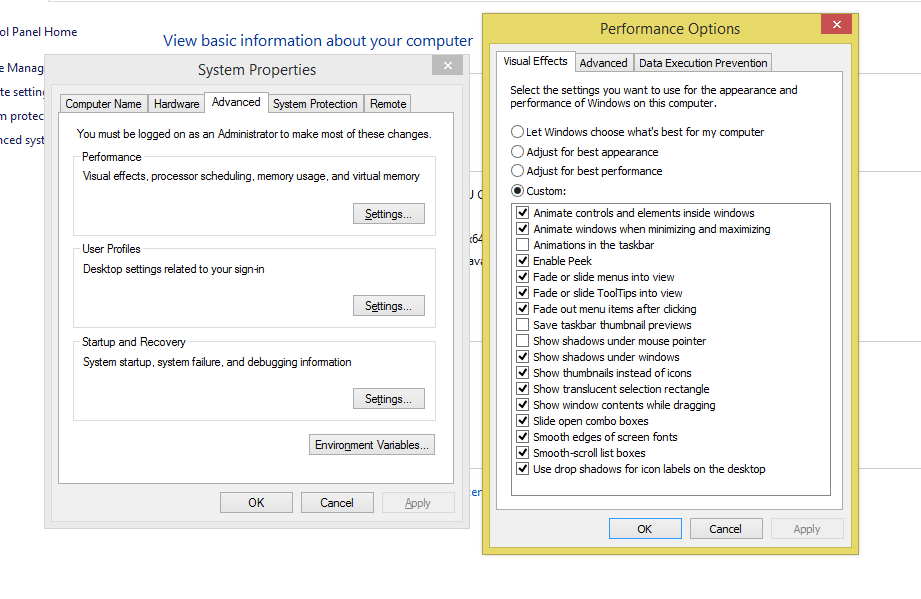Click OK in System Properties
921x599 pixels.
(256, 503)
